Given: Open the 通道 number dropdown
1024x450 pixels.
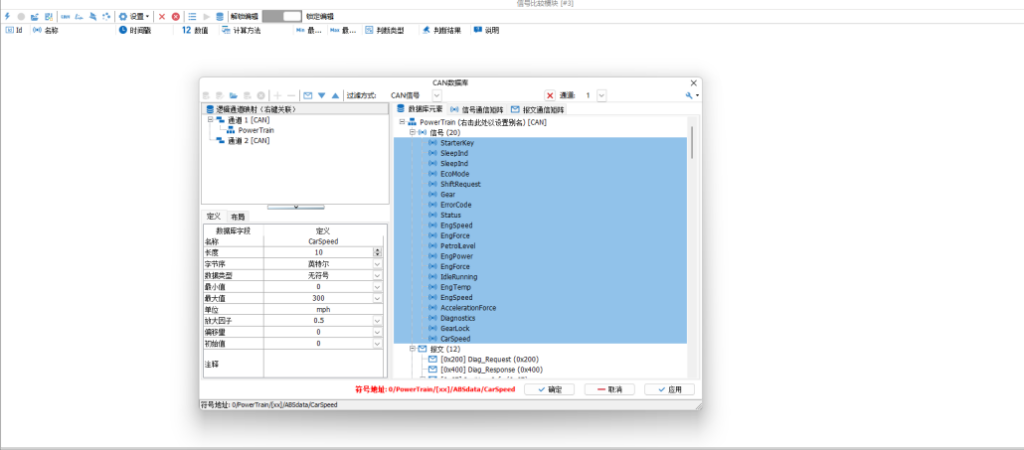Looking at the screenshot, I should pyautogui.click(x=601, y=95).
